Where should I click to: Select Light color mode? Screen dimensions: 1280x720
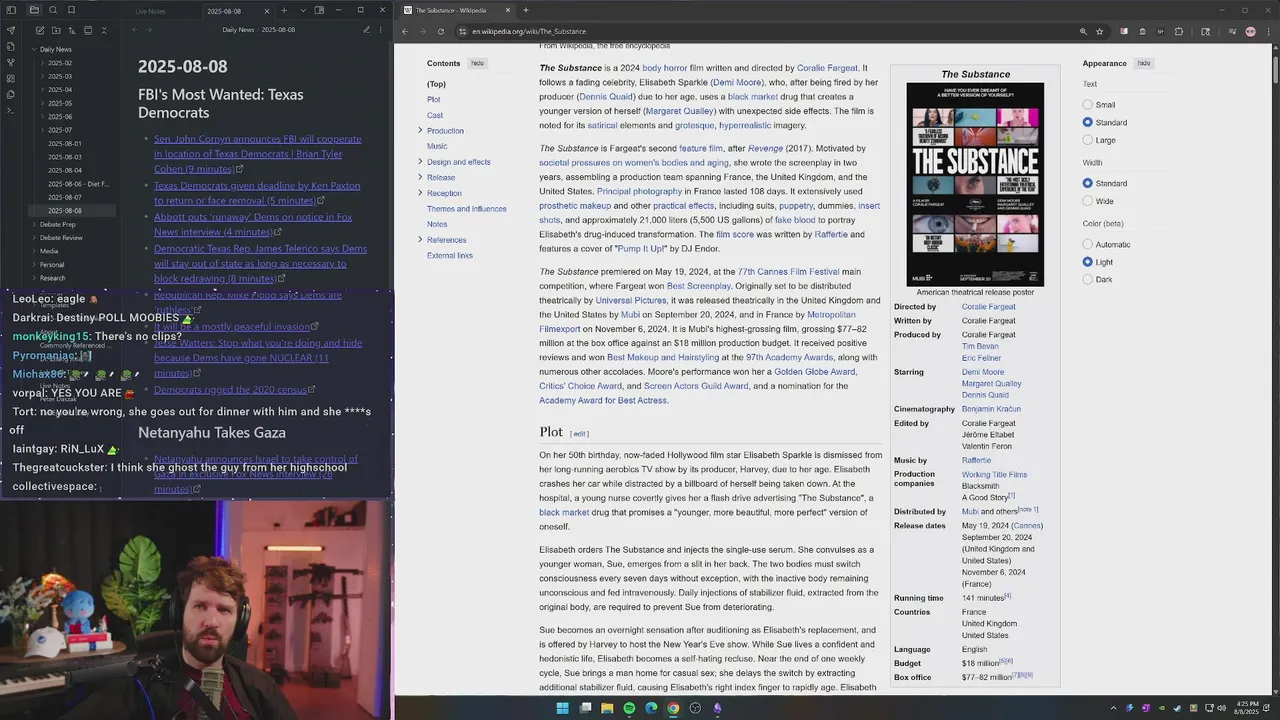1088,262
